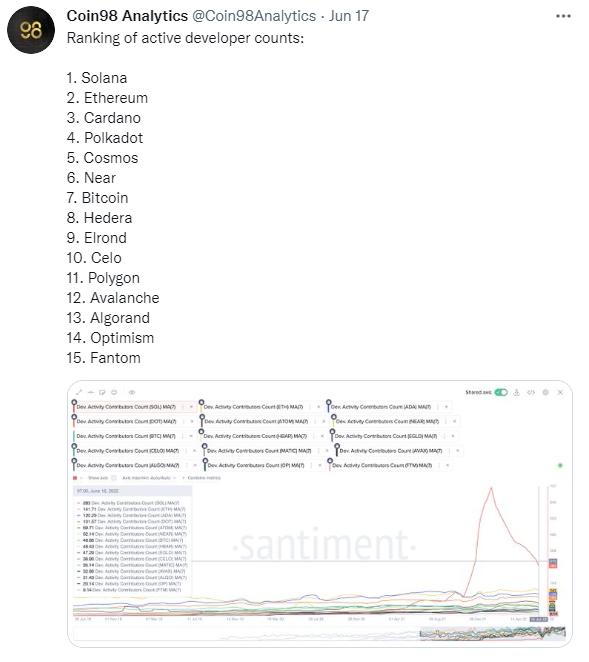Remove the SOL contributors count metric

coord(191,407)
